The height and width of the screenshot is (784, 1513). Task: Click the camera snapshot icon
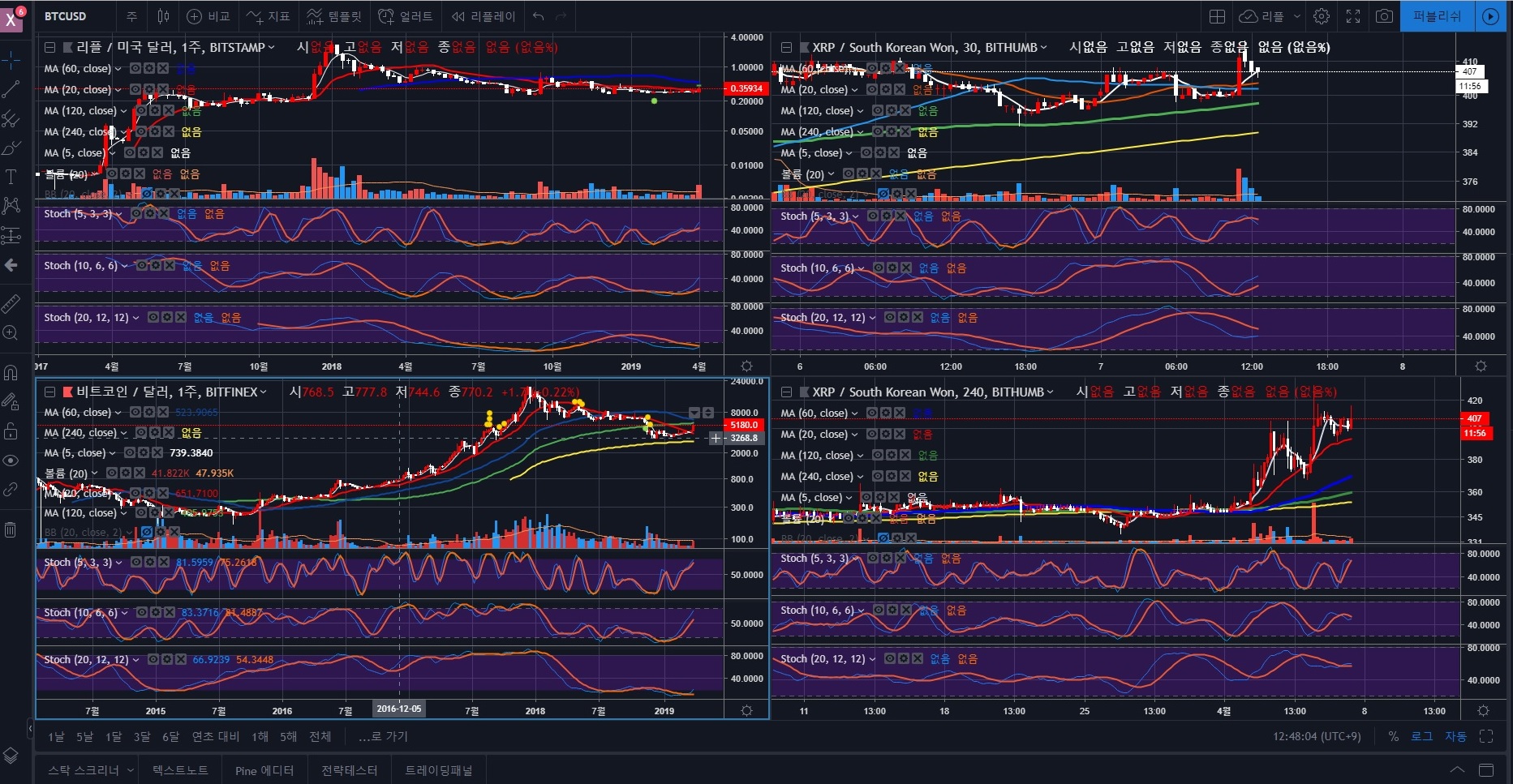click(1385, 16)
